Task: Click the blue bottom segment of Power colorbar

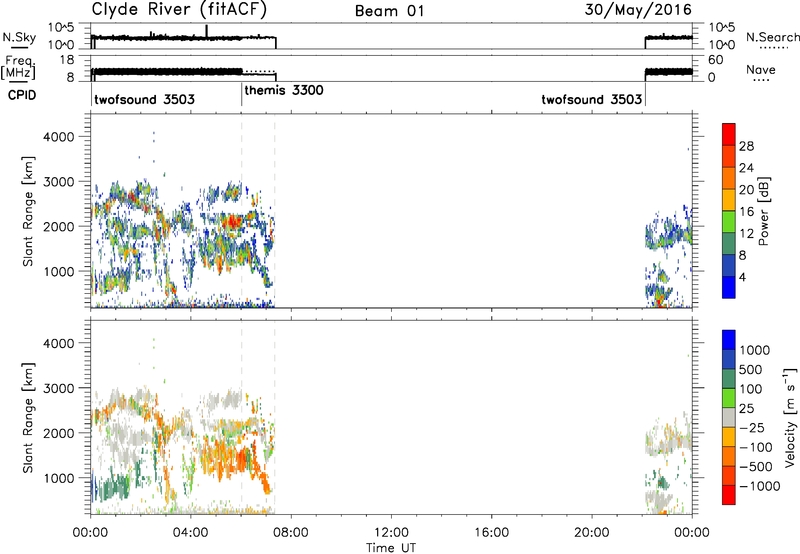Action: point(729,287)
